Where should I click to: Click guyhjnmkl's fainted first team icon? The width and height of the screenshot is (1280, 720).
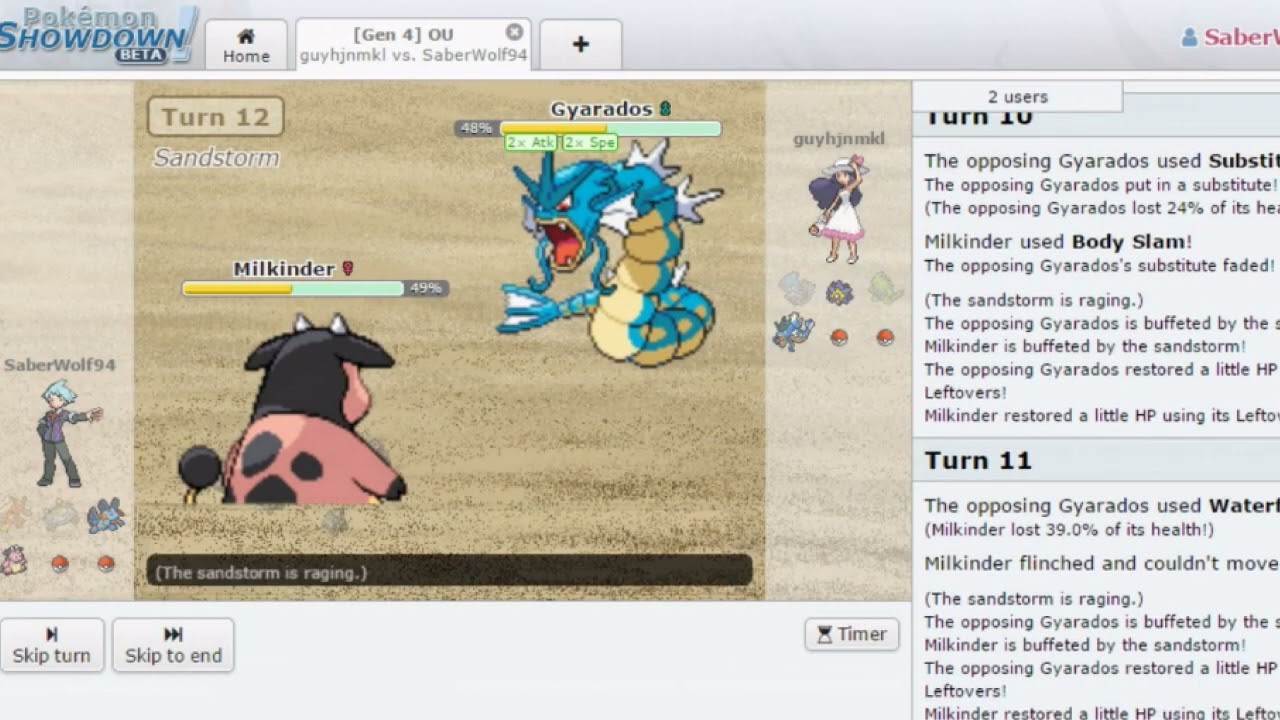[x=796, y=290]
